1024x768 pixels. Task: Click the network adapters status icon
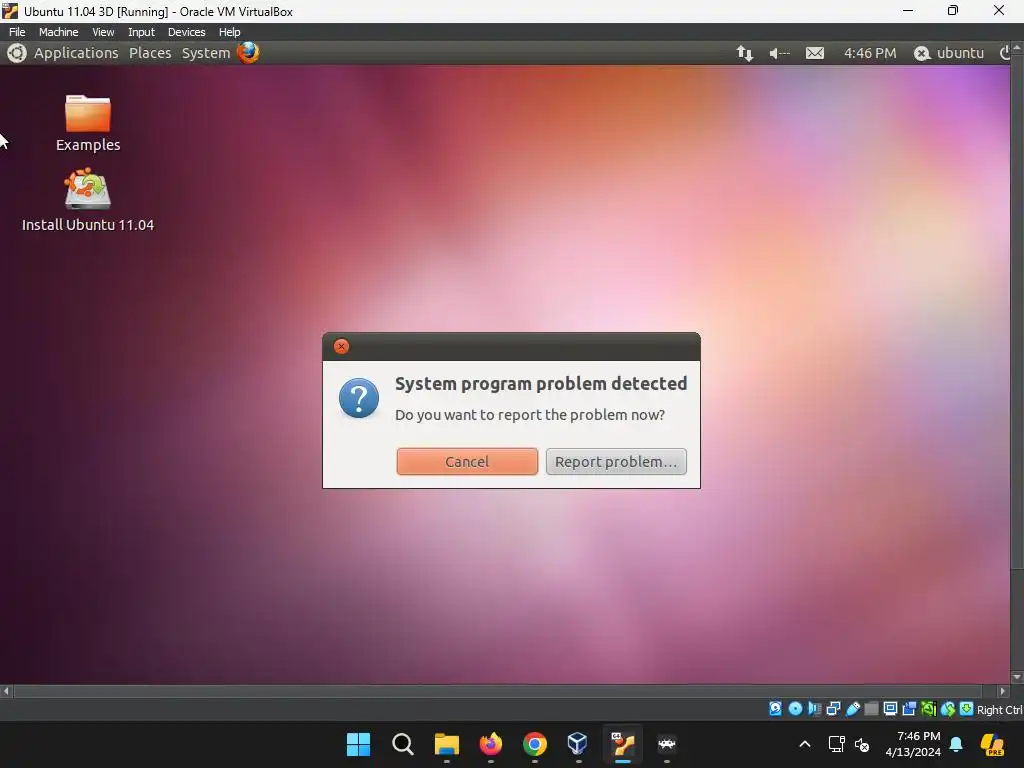pyautogui.click(x=833, y=709)
